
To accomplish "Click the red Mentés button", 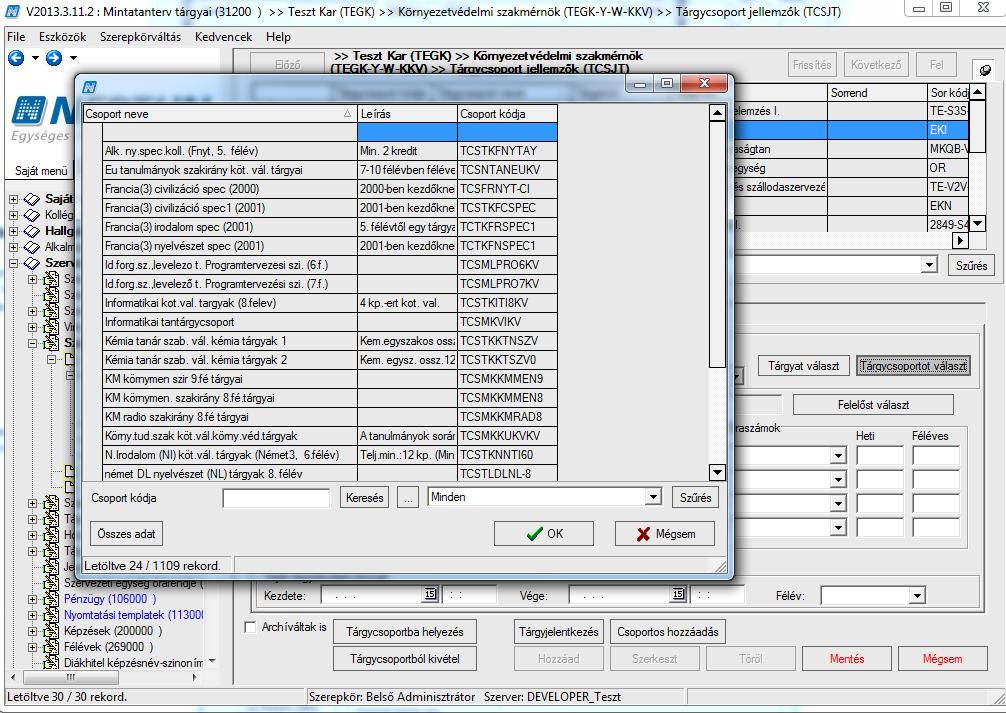I will 847,658.
